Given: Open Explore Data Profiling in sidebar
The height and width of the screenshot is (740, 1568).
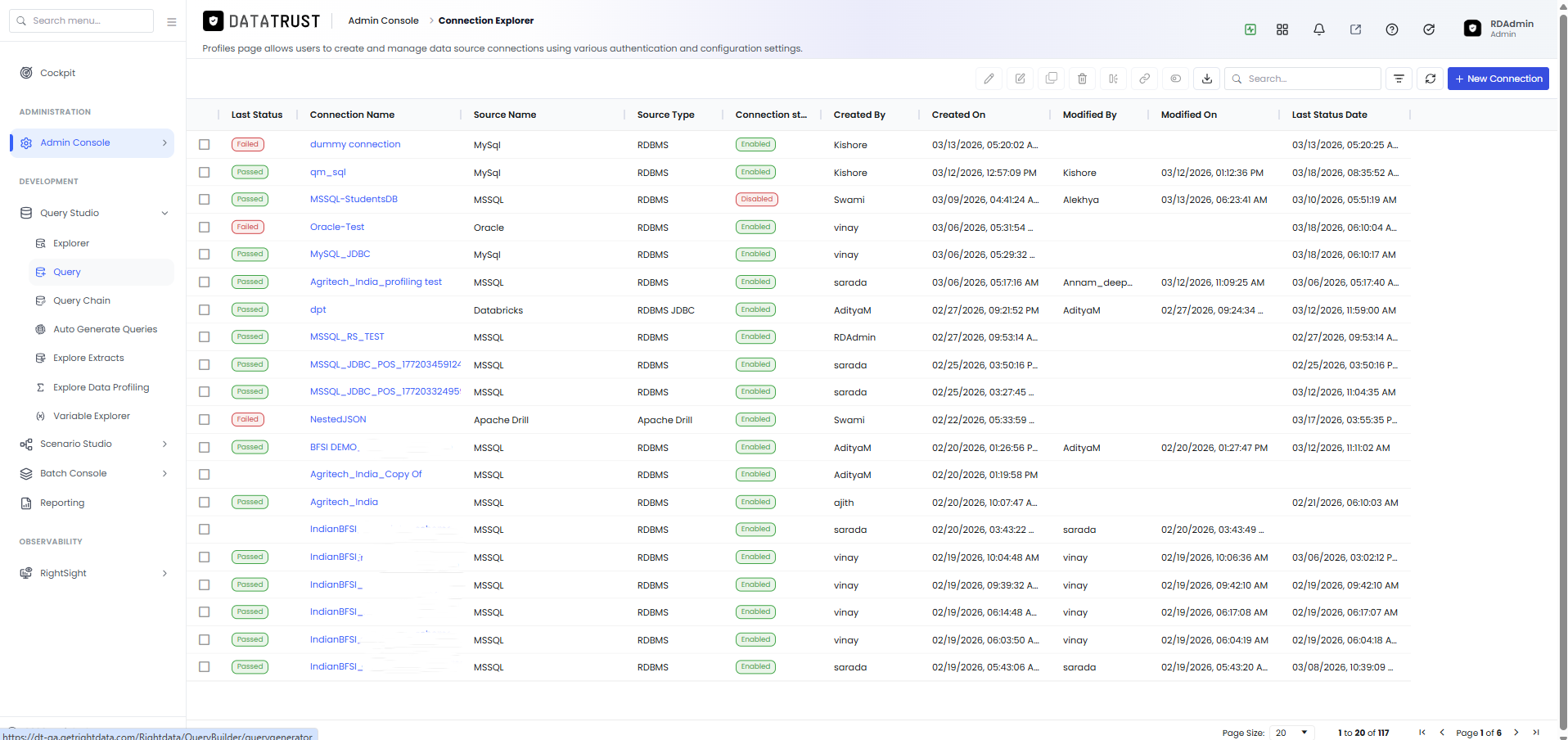Looking at the screenshot, I should tap(101, 388).
